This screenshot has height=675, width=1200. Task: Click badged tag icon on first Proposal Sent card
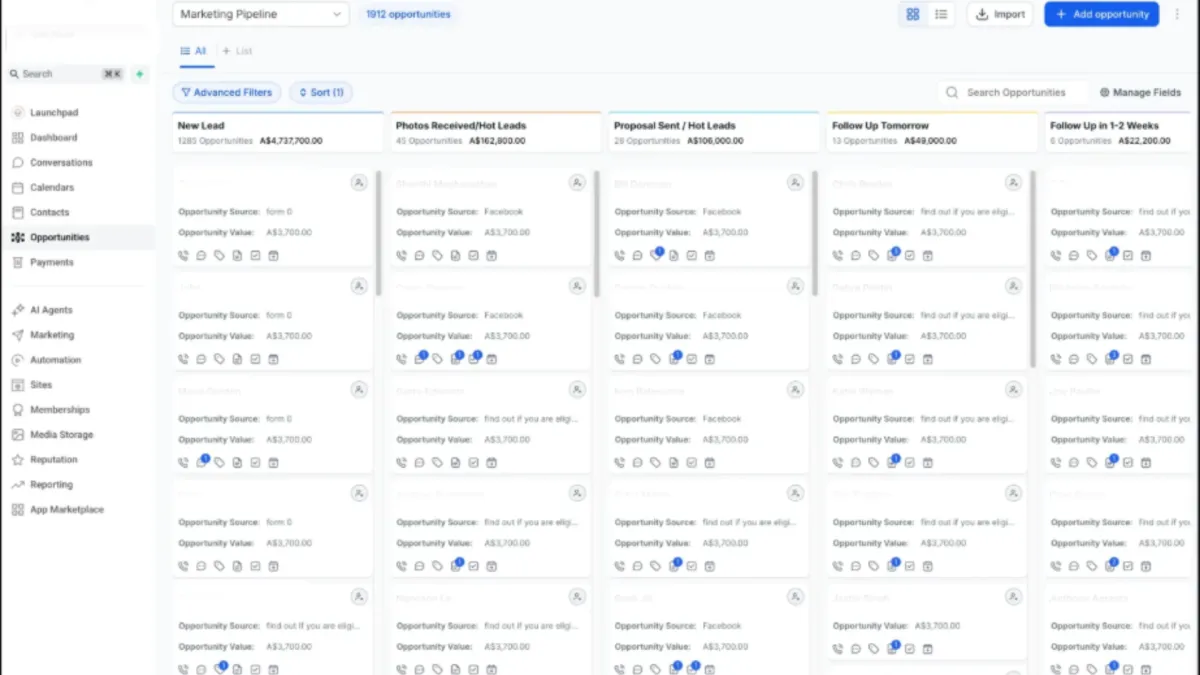(x=656, y=254)
